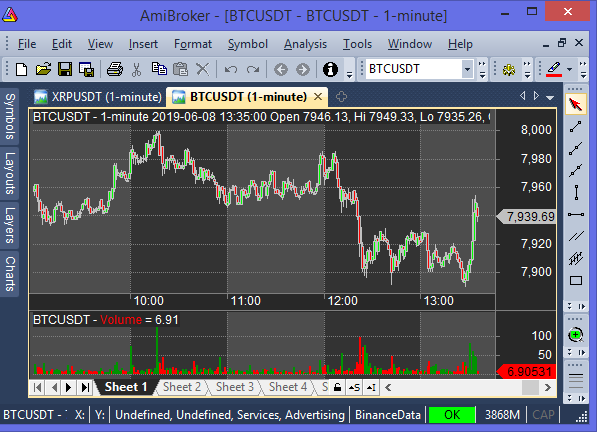Open the Analysis menu

(305, 44)
